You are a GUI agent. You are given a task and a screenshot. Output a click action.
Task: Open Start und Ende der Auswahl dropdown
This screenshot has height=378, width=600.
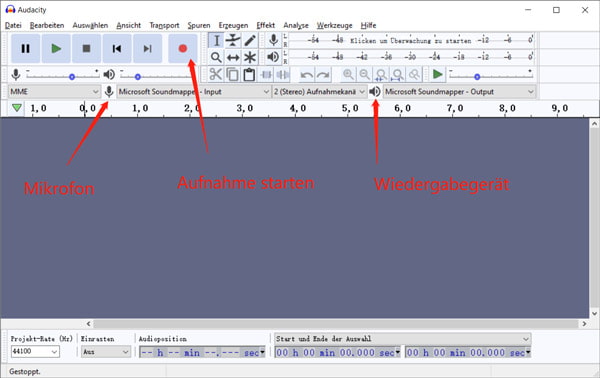pyautogui.click(x=403, y=339)
